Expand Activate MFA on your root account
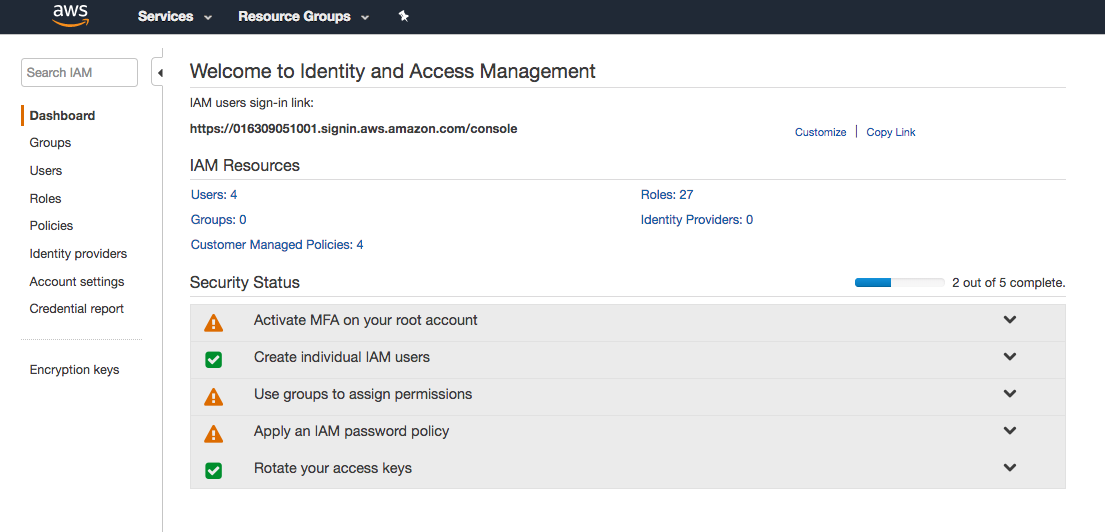 (x=1010, y=320)
